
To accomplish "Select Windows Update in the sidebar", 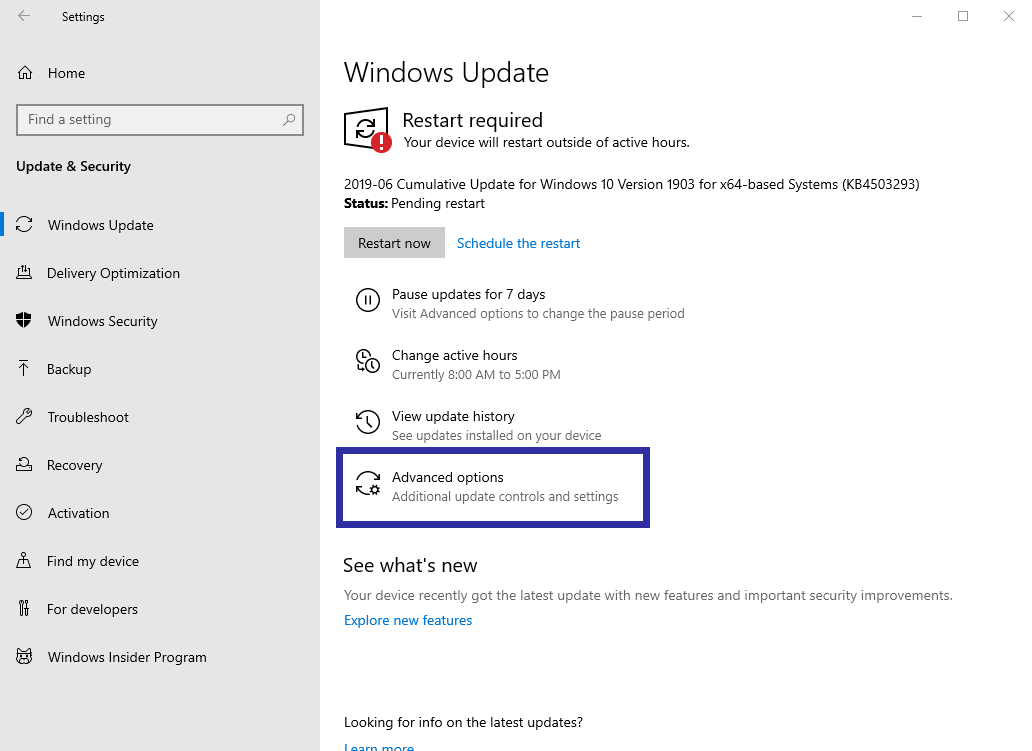I will click(x=101, y=225).
